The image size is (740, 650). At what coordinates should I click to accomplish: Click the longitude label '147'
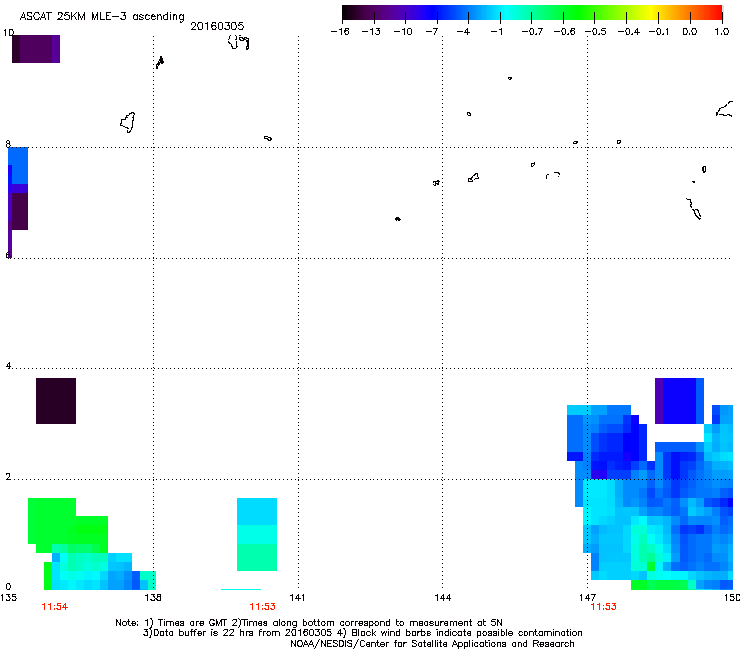[588, 598]
